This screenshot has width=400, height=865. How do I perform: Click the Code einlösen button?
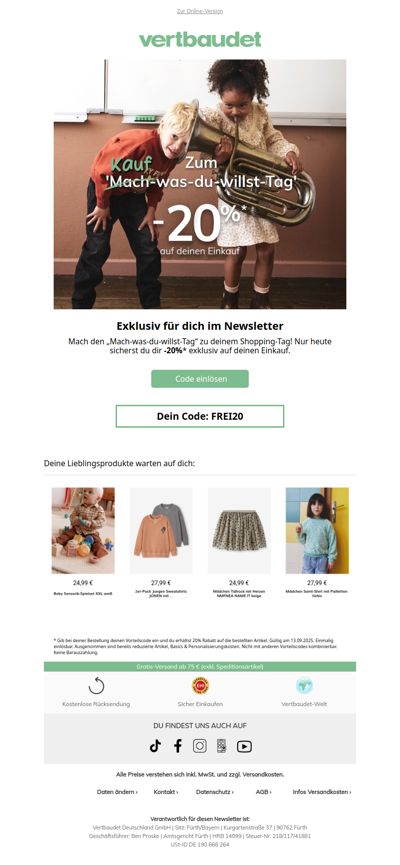(200, 379)
